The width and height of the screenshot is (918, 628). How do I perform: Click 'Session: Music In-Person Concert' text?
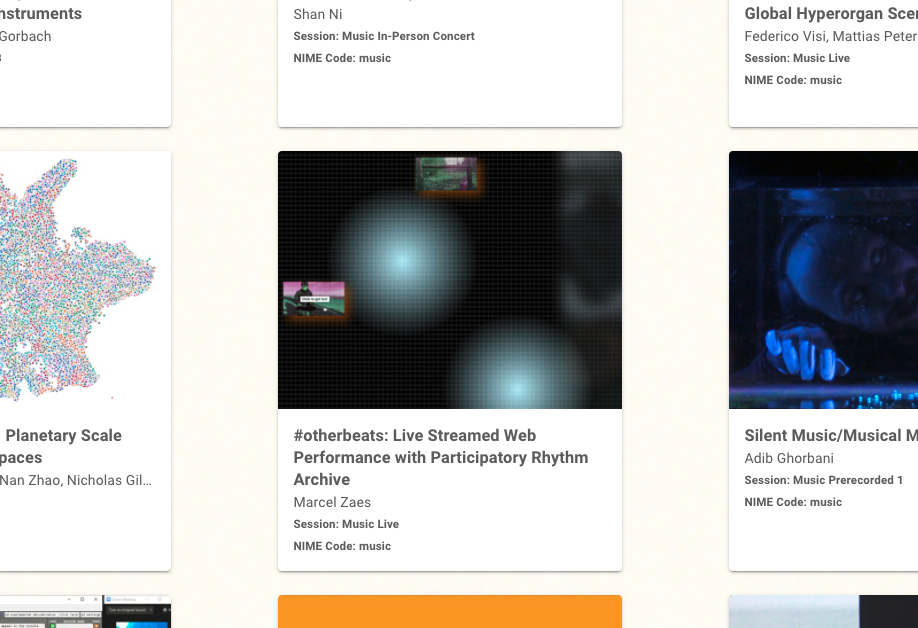tap(383, 36)
